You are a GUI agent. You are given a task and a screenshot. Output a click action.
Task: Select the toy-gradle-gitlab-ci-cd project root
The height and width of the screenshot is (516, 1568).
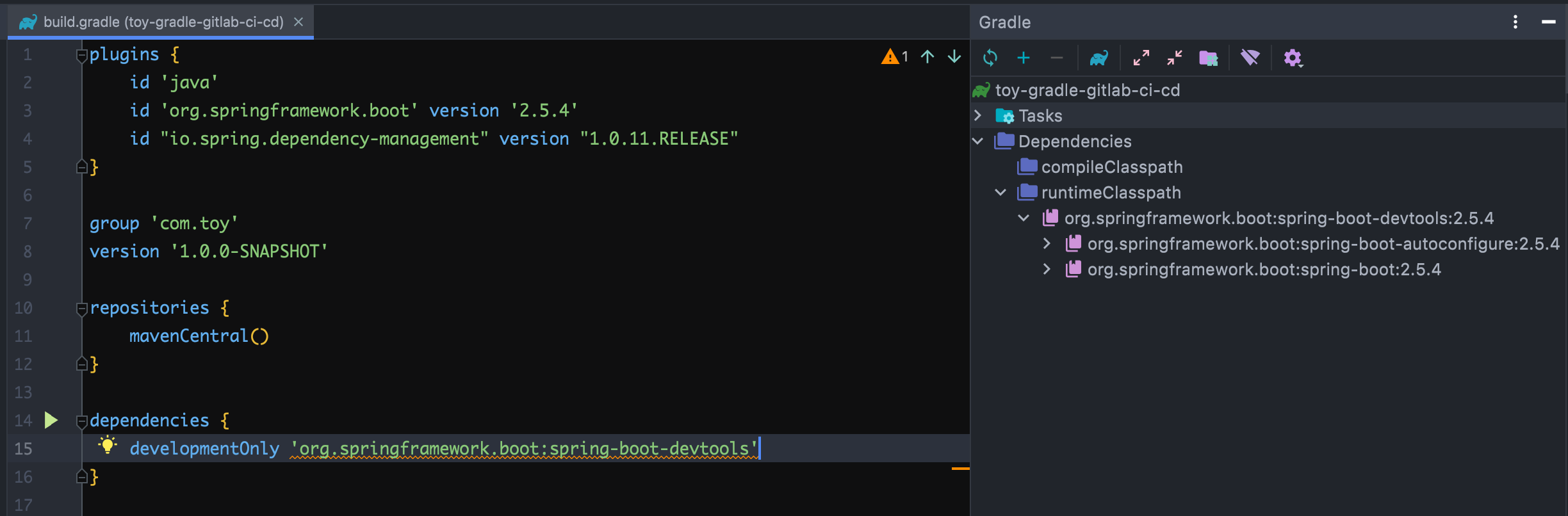tap(1088, 90)
